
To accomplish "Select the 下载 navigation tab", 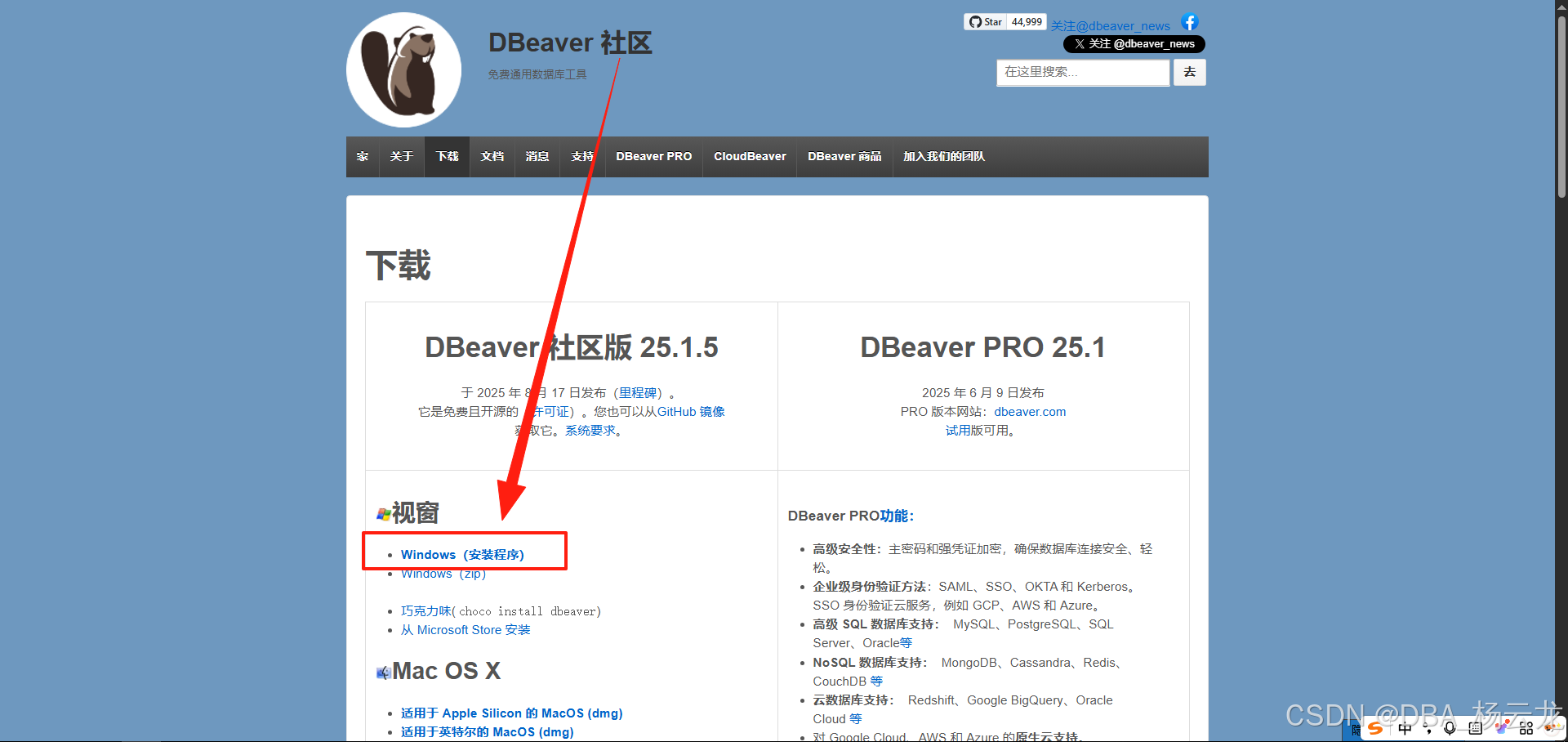I will coord(447,156).
